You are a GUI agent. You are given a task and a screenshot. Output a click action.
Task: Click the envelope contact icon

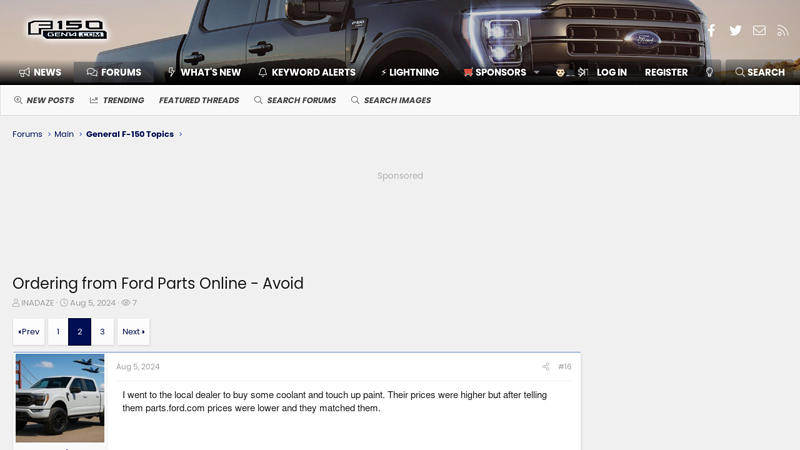pyautogui.click(x=759, y=31)
